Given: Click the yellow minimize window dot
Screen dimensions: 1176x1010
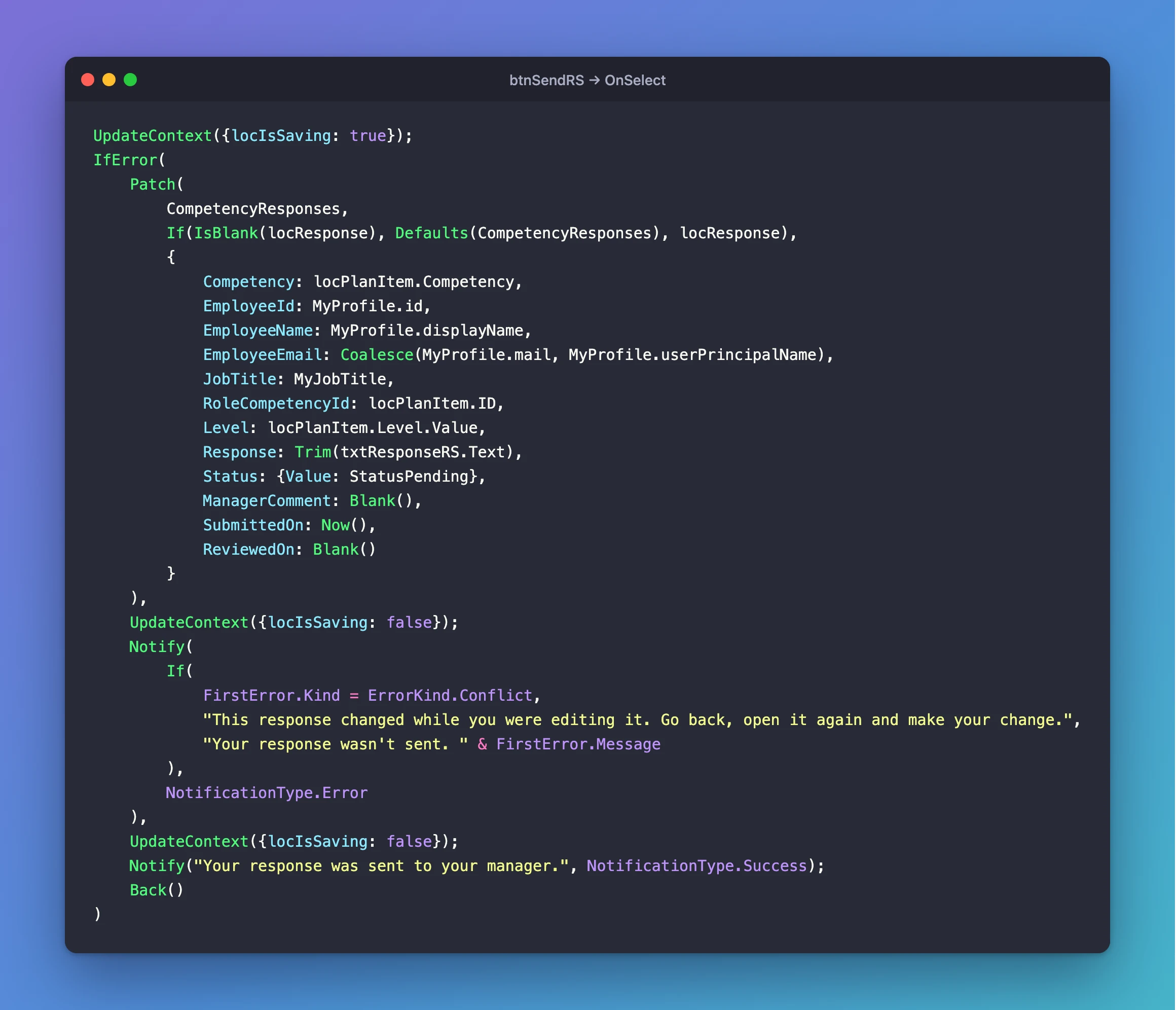Looking at the screenshot, I should point(109,80).
